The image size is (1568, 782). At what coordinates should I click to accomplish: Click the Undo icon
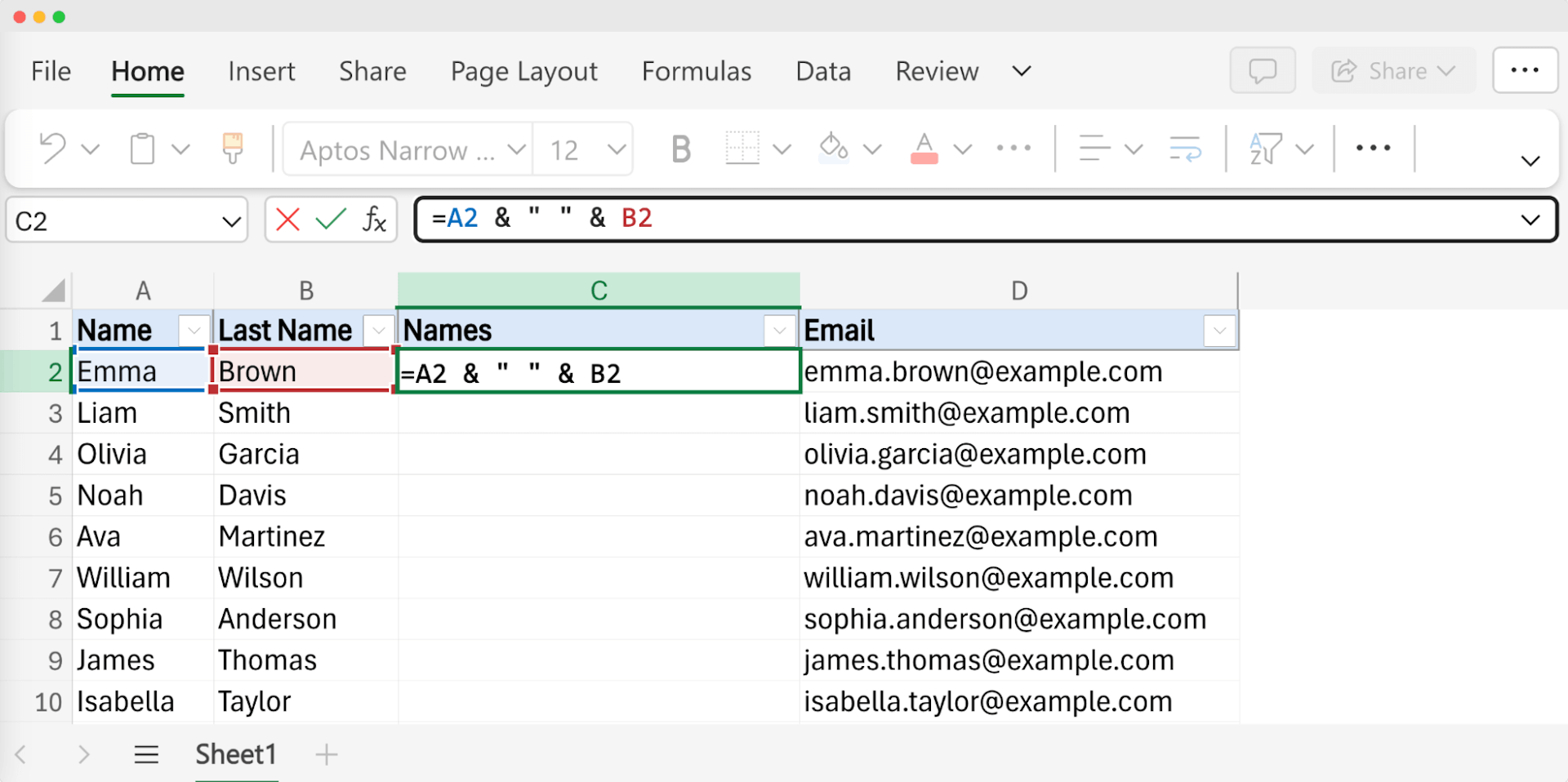[x=51, y=149]
